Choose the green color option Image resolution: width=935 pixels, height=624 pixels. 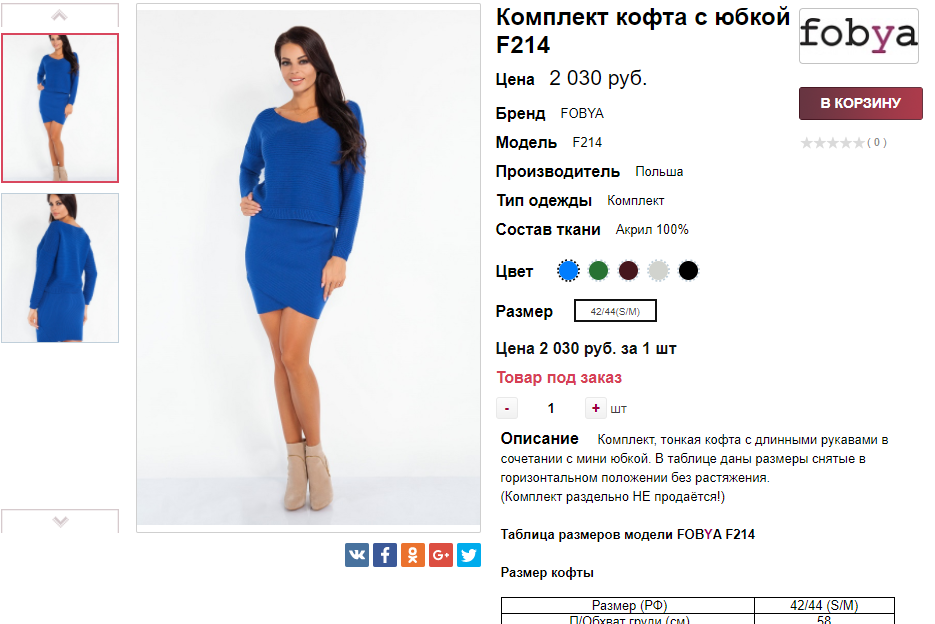pos(598,271)
